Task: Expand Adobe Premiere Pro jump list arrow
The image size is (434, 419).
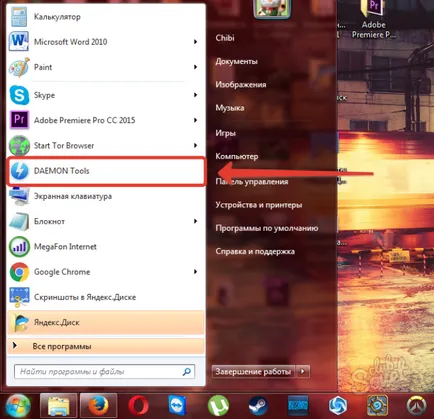Action: pyautogui.click(x=195, y=120)
